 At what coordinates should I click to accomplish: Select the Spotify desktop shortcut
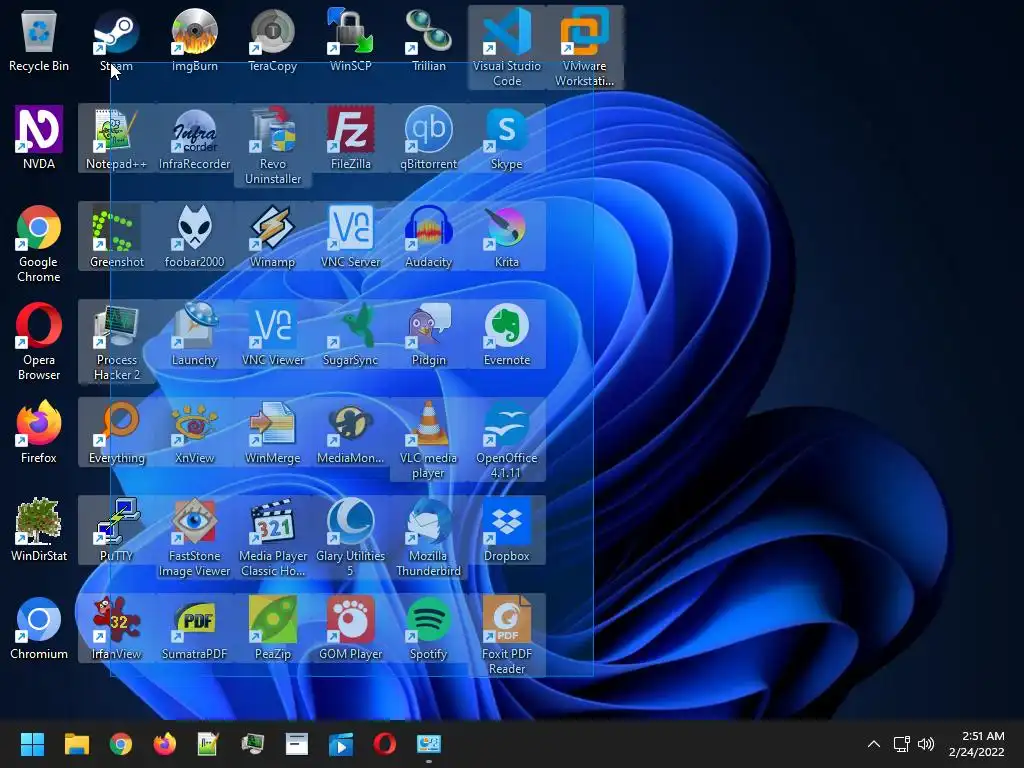(x=428, y=628)
